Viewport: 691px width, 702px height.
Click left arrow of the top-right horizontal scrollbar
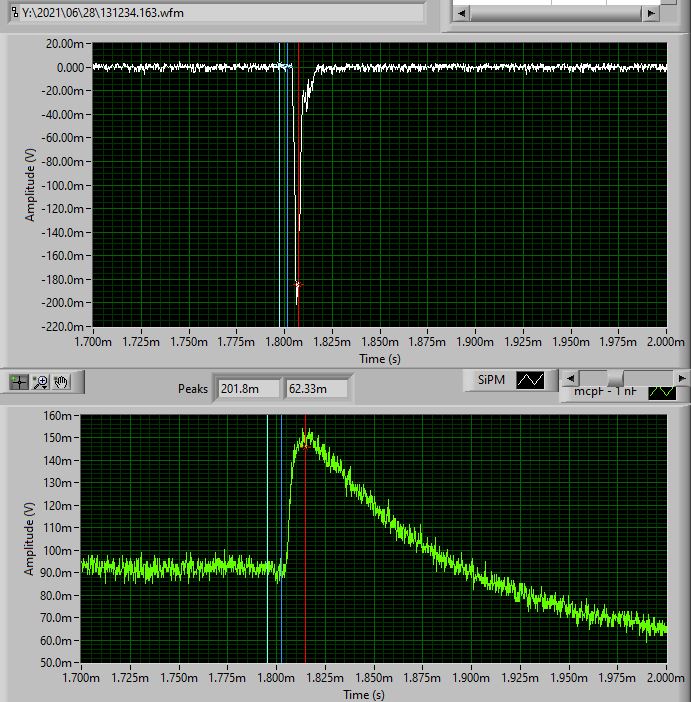click(x=461, y=13)
